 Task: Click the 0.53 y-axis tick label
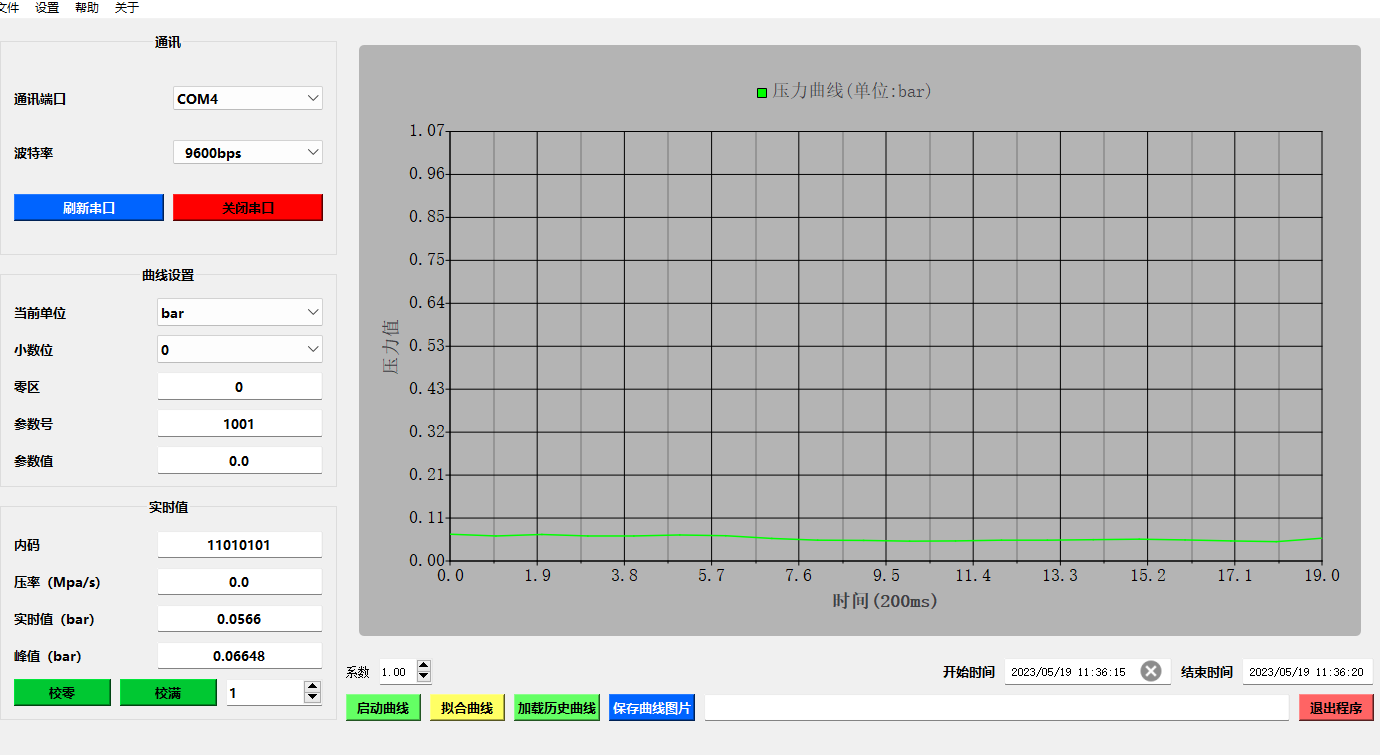(427, 346)
